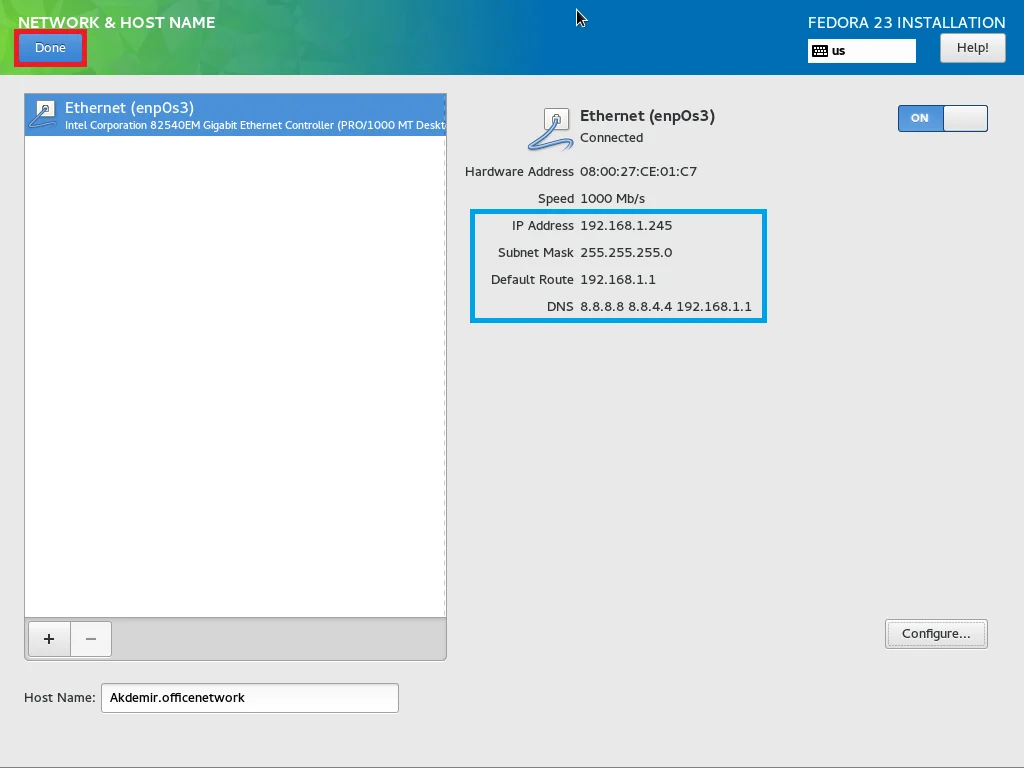Click the Connected status text

[611, 138]
